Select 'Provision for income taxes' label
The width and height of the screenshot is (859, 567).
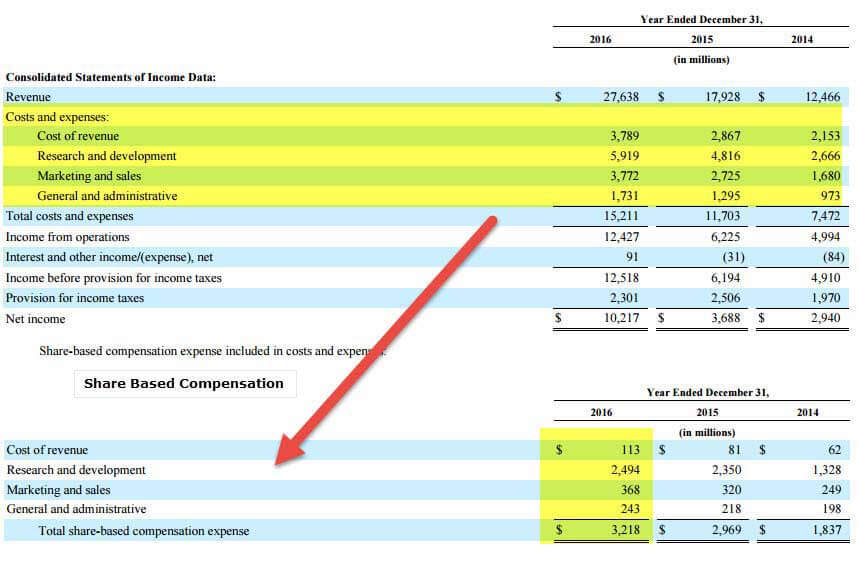coord(75,298)
